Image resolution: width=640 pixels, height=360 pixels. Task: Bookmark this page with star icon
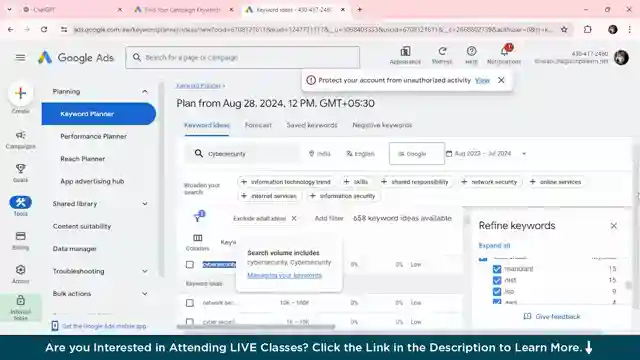[x=564, y=29]
